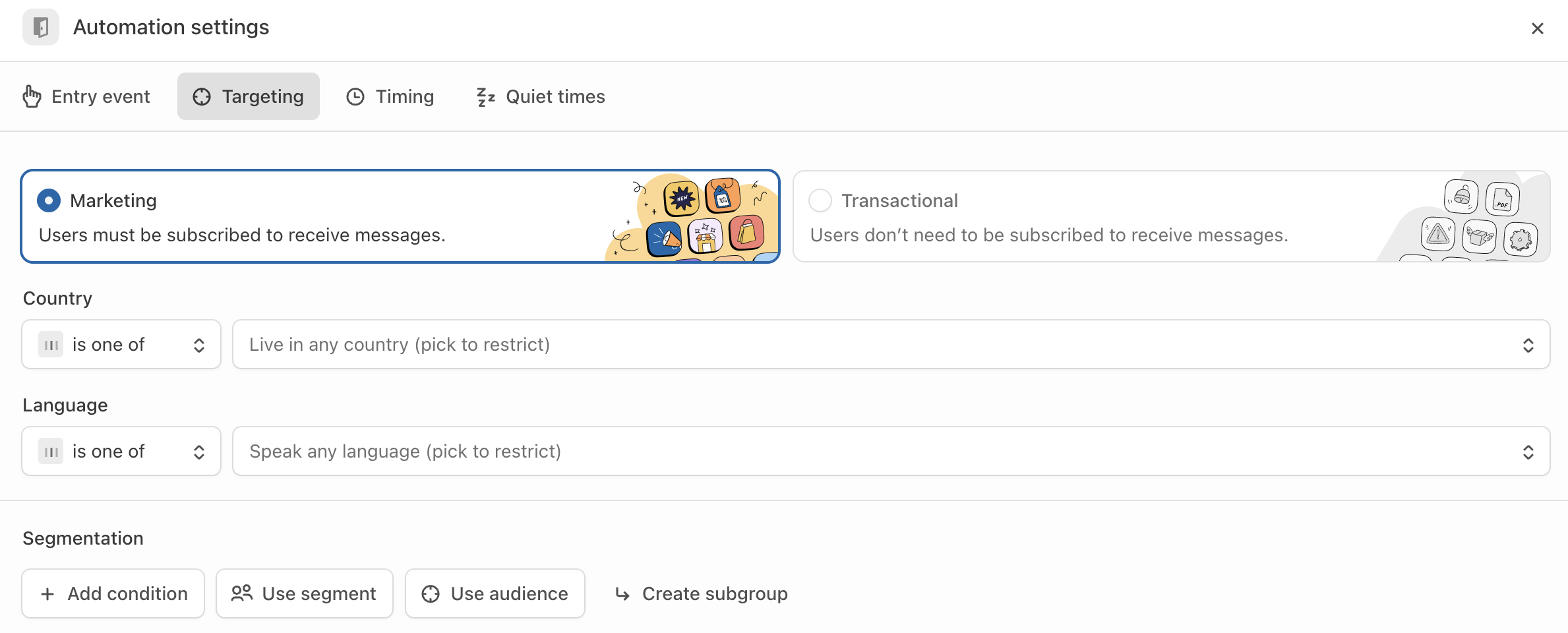Open the Quiet times tab
Viewport: 1568px width, 633px height.
coord(541,97)
